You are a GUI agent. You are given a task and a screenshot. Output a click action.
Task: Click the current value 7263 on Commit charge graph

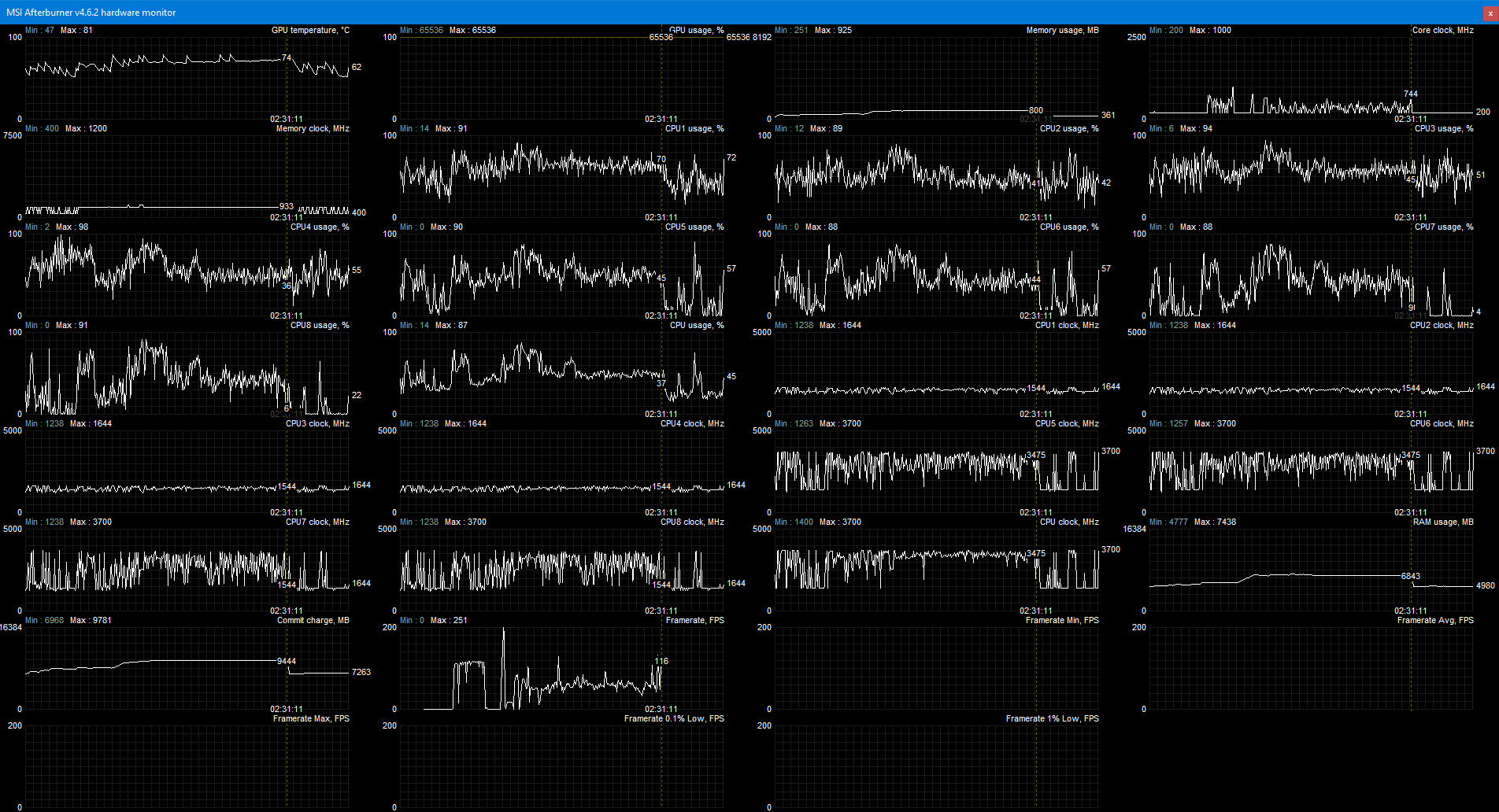coord(361,672)
